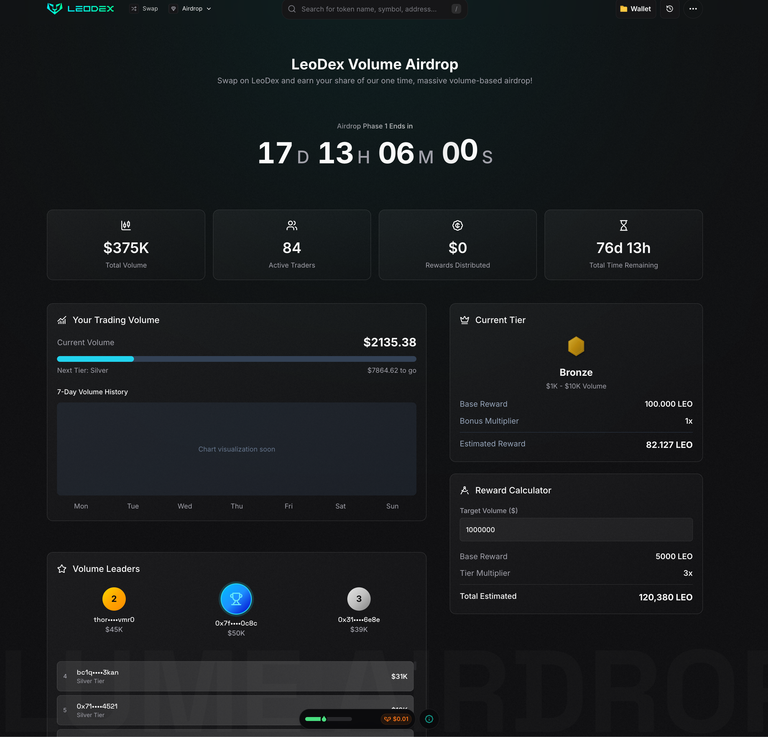768x737 pixels.
Task: Click the $375K Total Volume card
Action: coord(126,245)
